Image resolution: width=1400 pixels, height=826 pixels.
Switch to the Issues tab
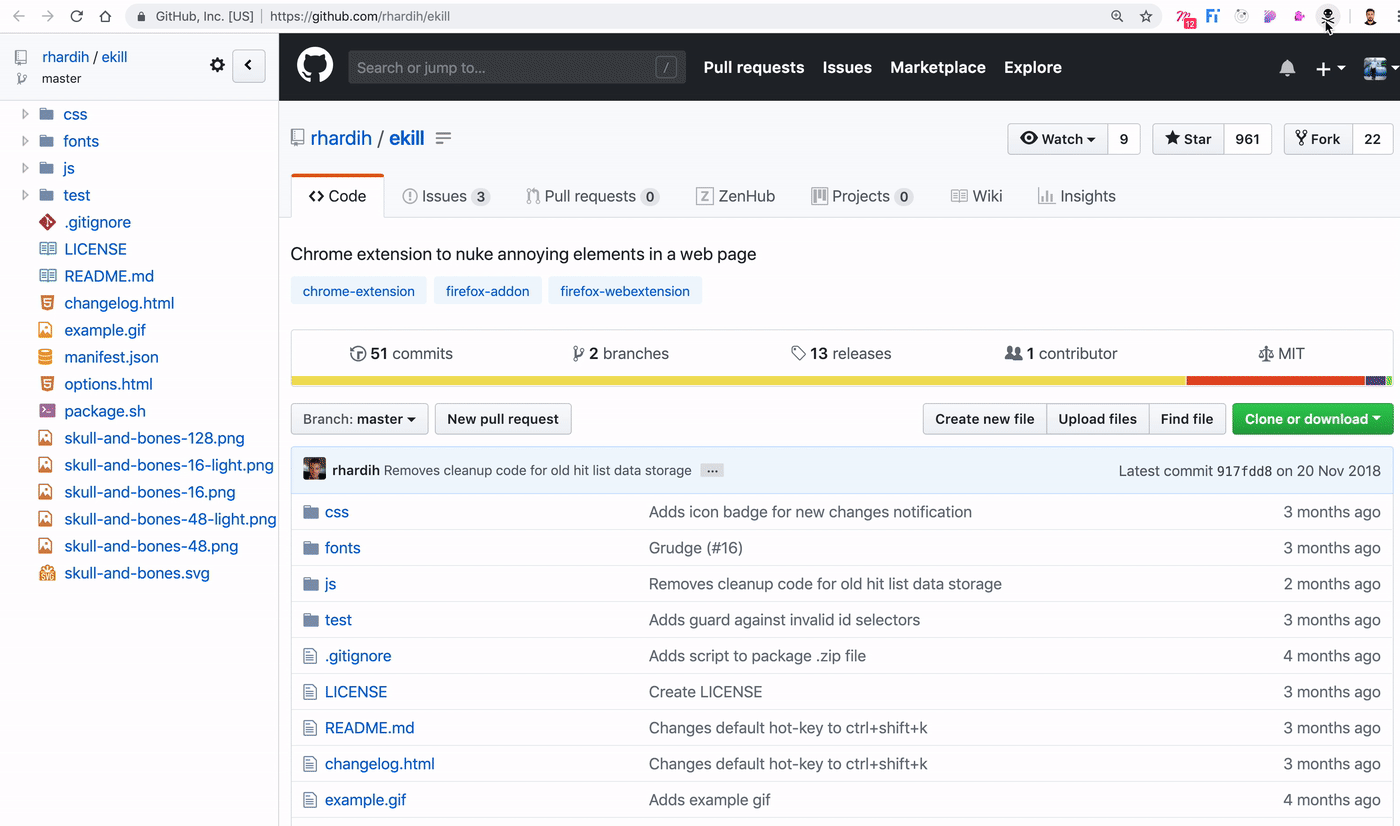(445, 196)
